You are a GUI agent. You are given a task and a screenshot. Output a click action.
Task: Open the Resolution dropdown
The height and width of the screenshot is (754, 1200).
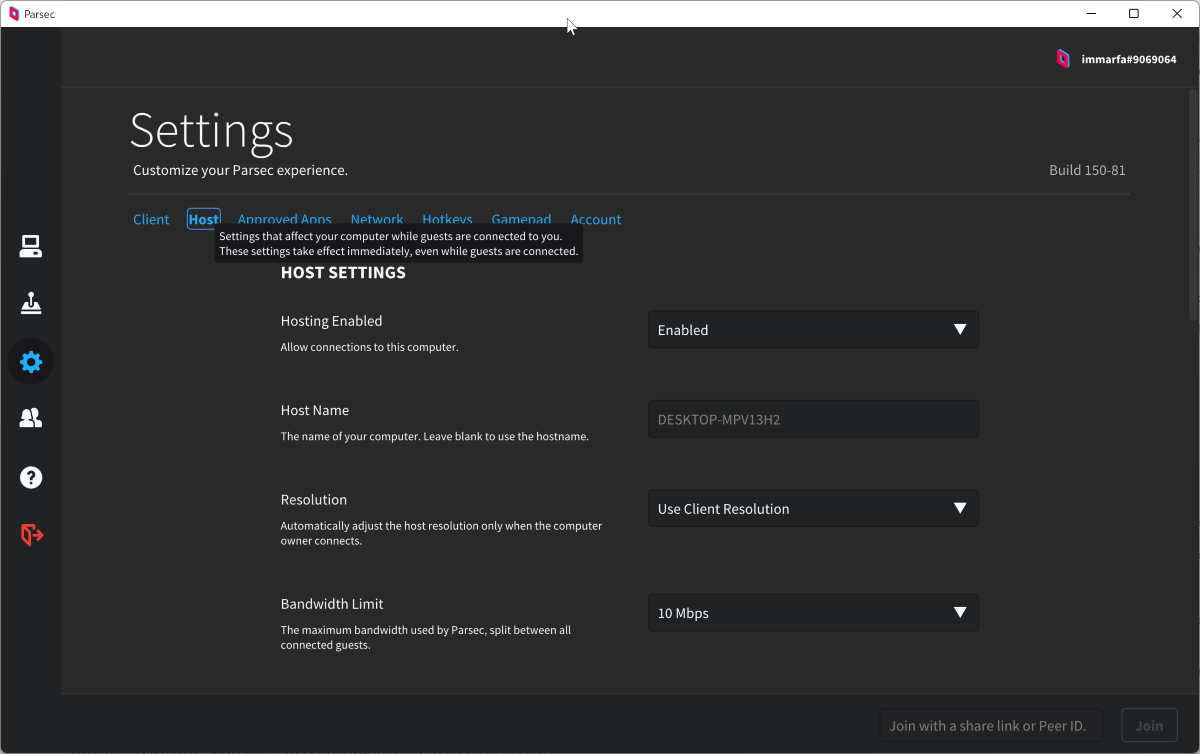[813, 509]
